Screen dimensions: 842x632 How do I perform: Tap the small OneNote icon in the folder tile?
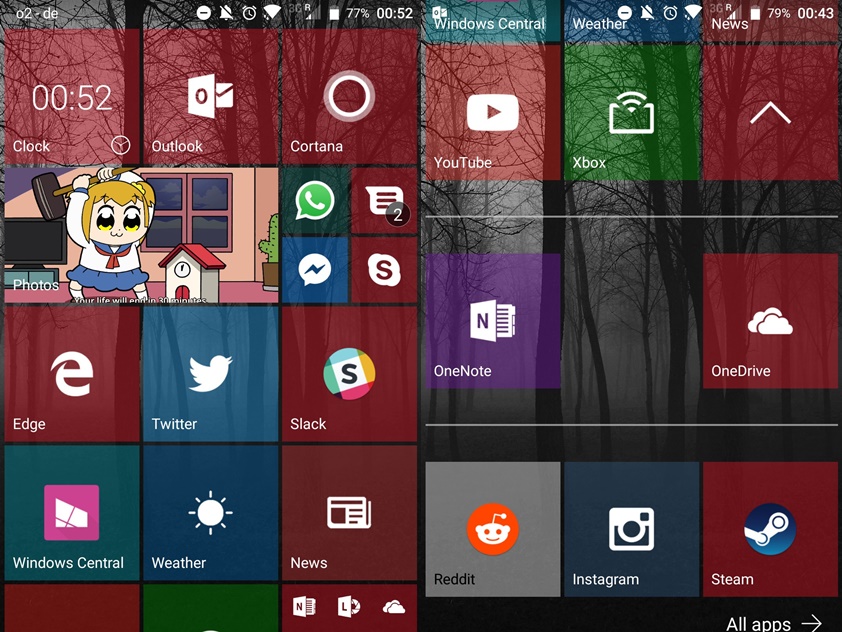(x=304, y=607)
